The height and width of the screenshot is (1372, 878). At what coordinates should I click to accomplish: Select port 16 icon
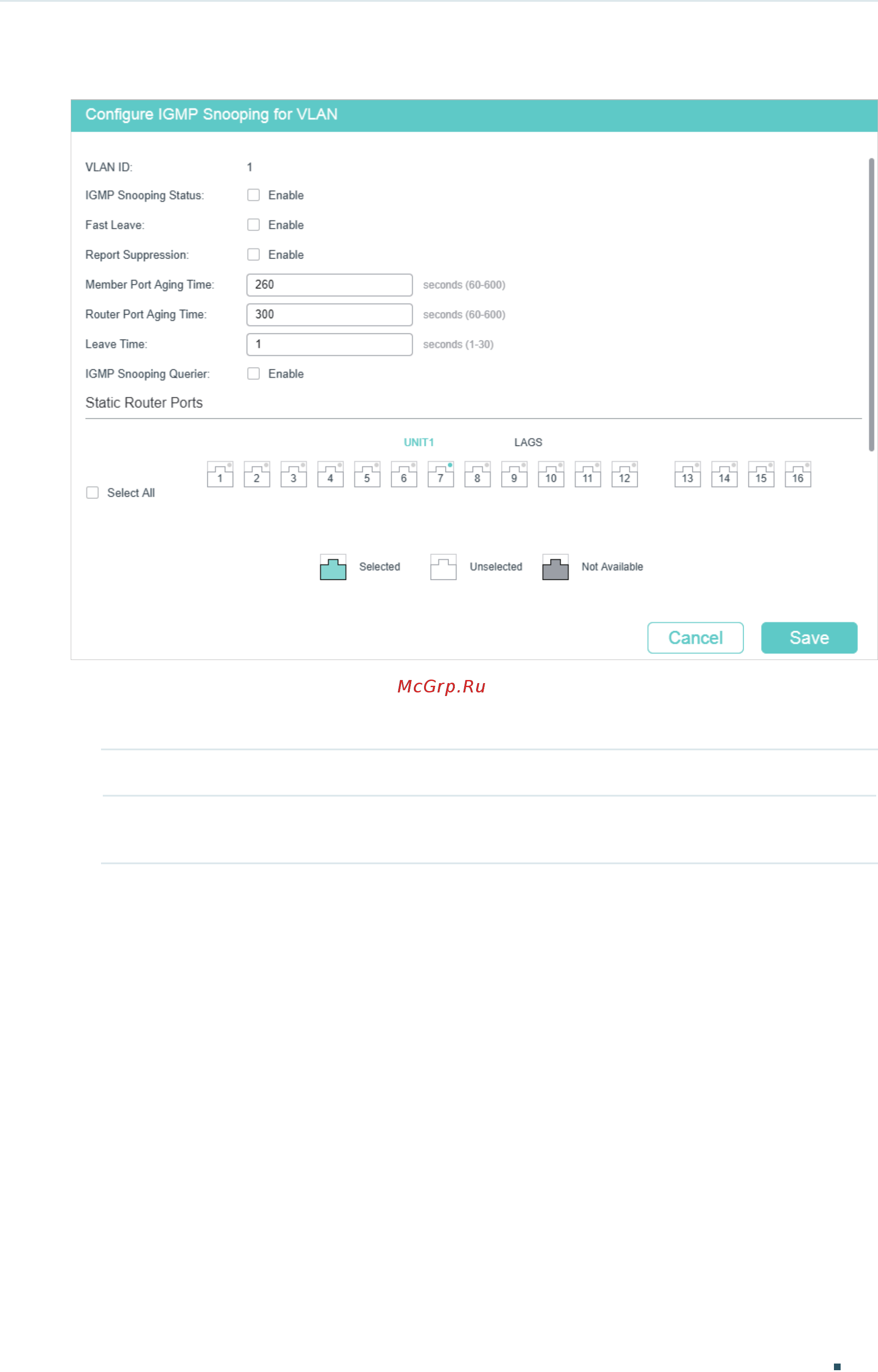[797, 474]
